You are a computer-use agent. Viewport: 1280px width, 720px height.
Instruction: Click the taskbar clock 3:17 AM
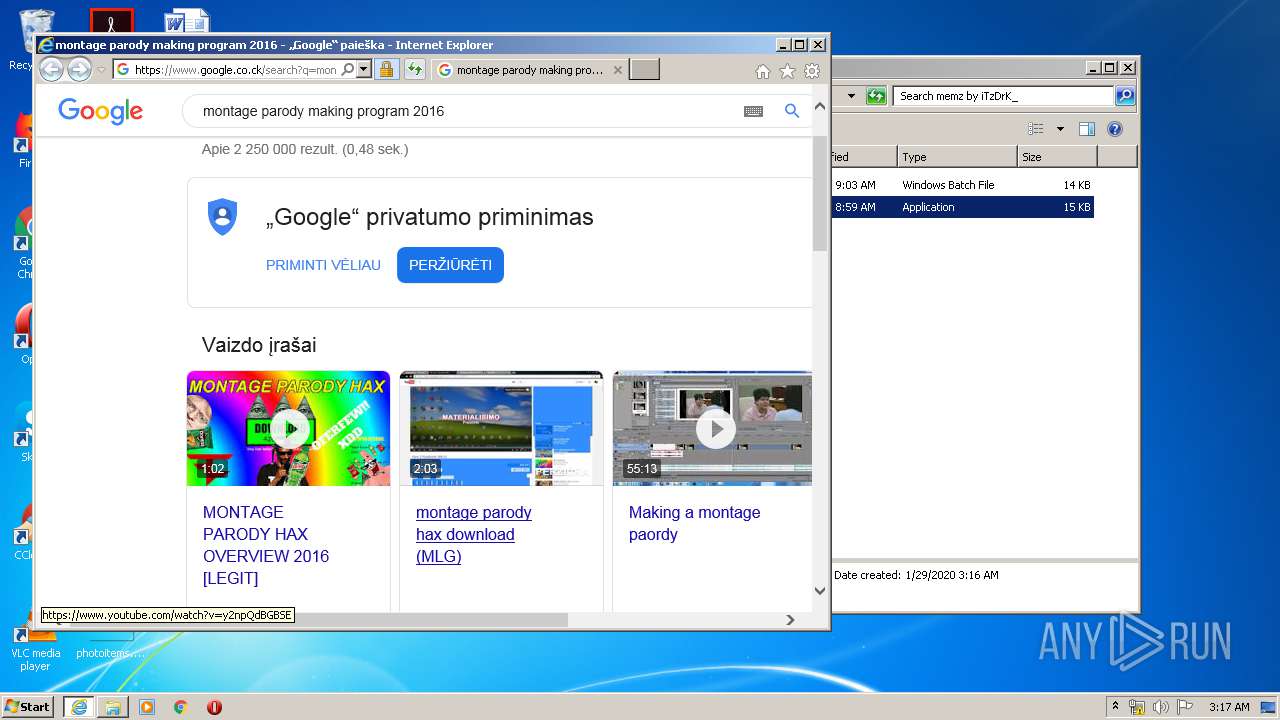1229,707
